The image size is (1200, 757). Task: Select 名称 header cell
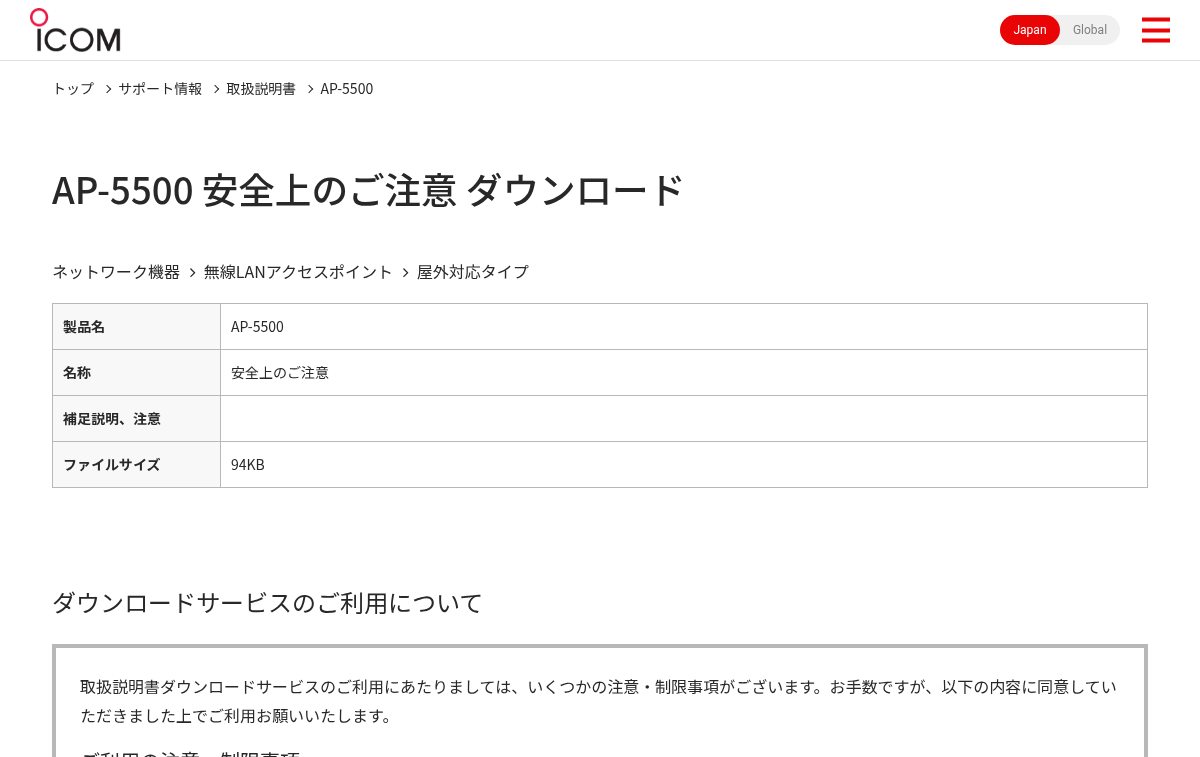[x=136, y=373]
